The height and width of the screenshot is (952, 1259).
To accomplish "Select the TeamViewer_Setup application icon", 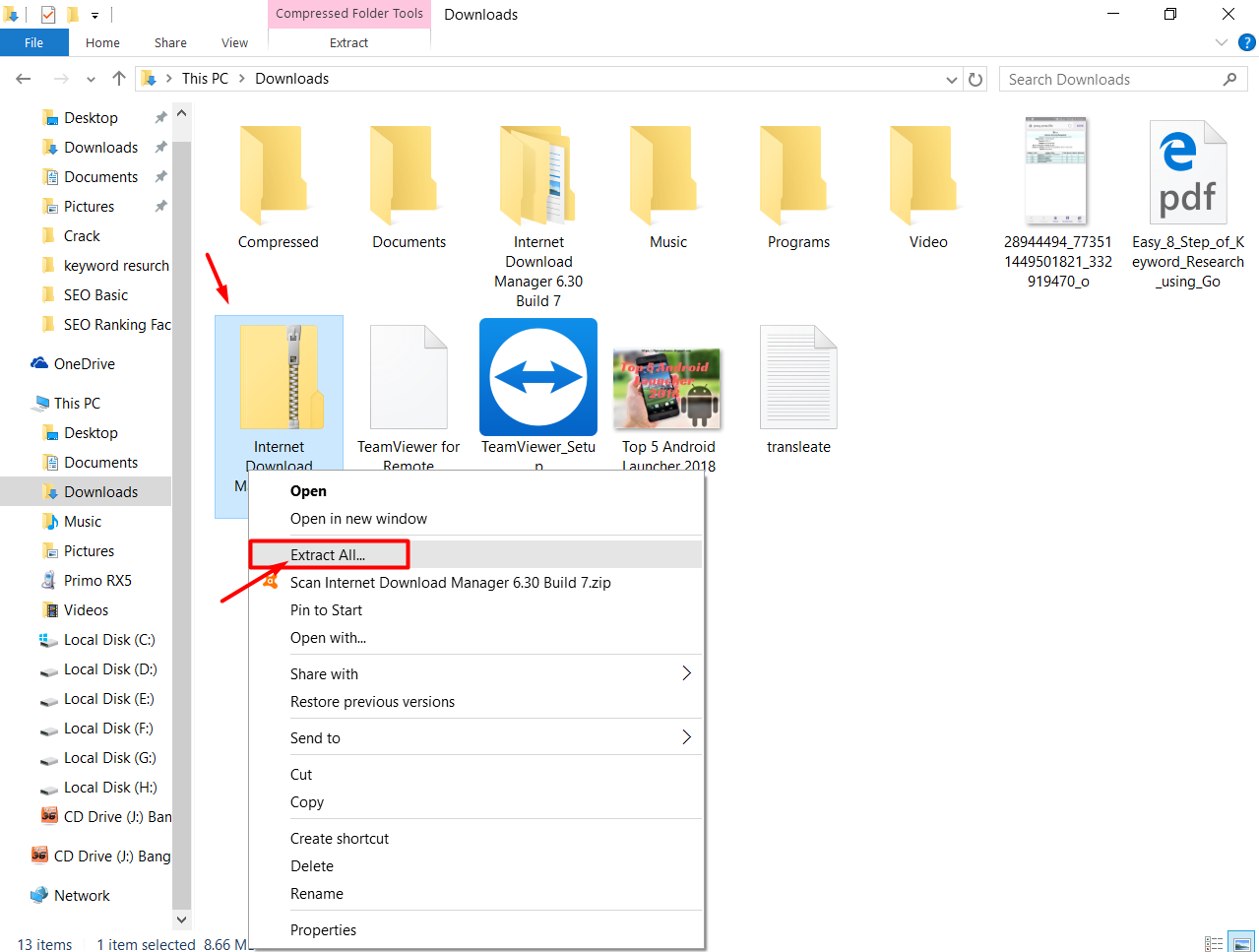I will point(538,377).
